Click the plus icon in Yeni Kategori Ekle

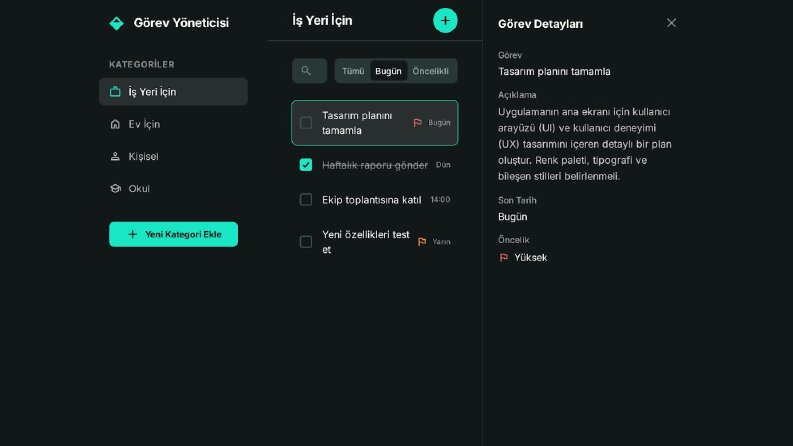pos(133,234)
